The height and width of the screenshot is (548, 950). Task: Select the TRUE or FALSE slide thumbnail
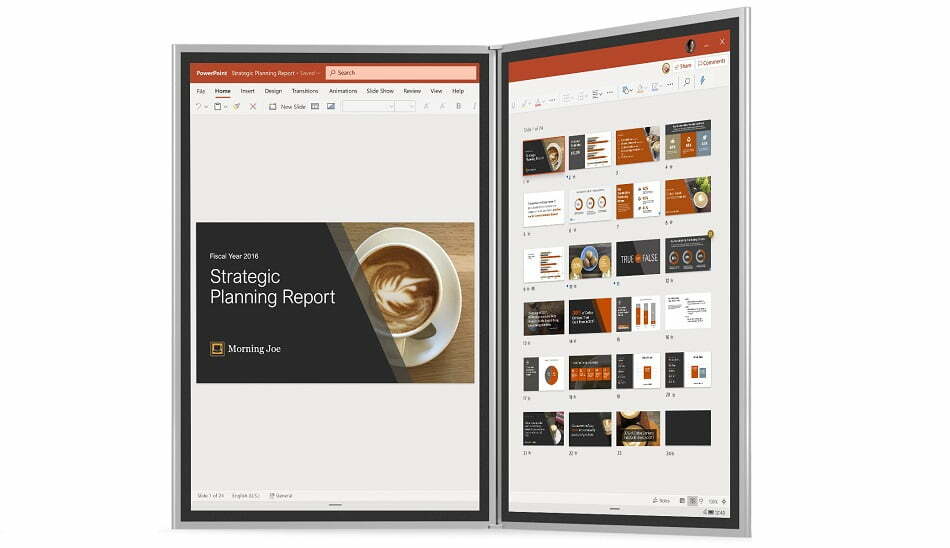pyautogui.click(x=638, y=259)
